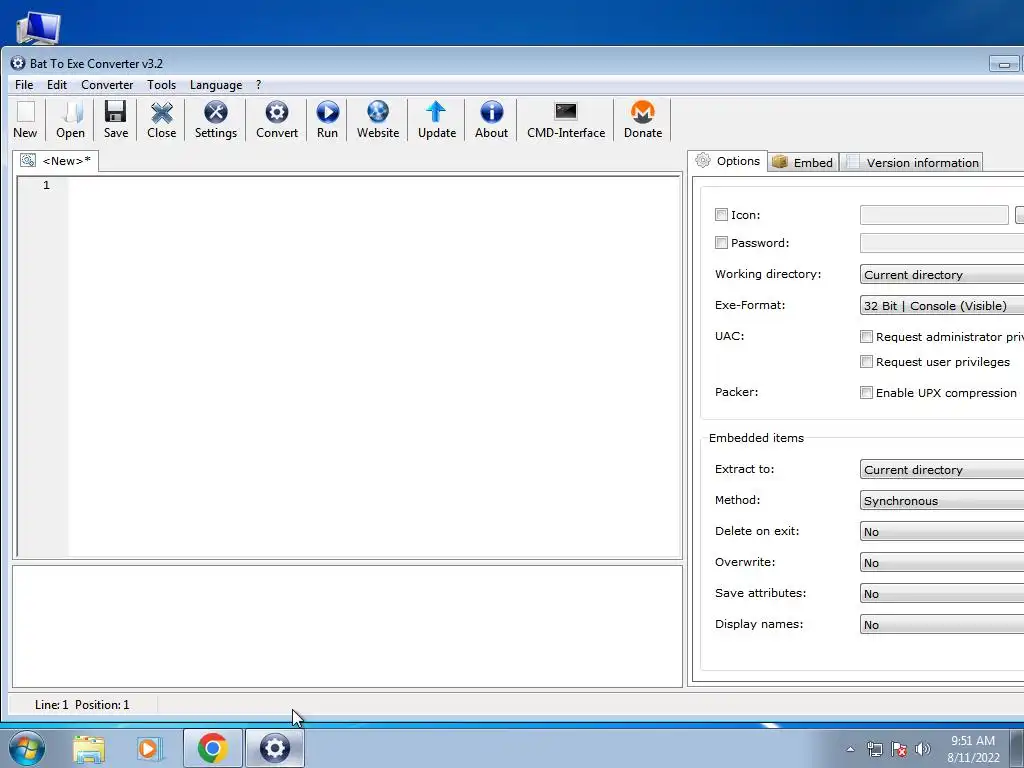Enable UPX compression checkbox
Screen dimensions: 1024x768
click(866, 392)
